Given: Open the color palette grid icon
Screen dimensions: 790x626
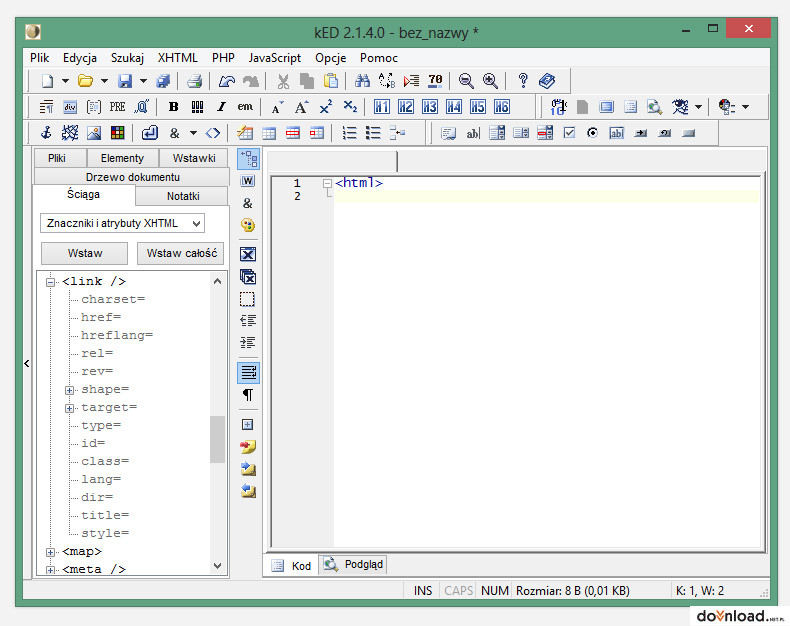Looking at the screenshot, I should point(118,133).
